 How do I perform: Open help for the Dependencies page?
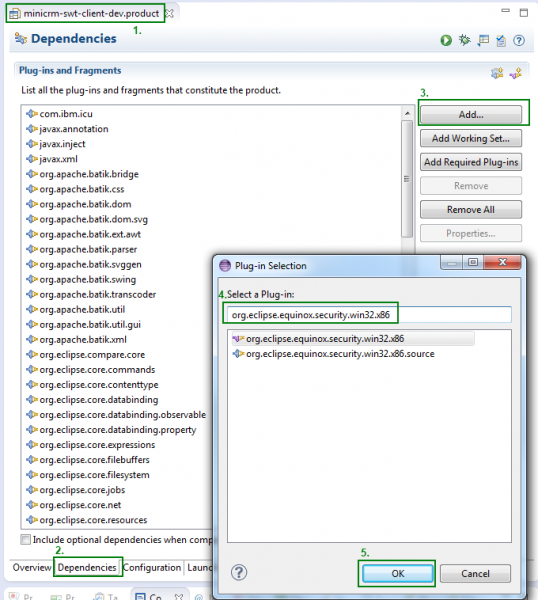(x=519, y=40)
